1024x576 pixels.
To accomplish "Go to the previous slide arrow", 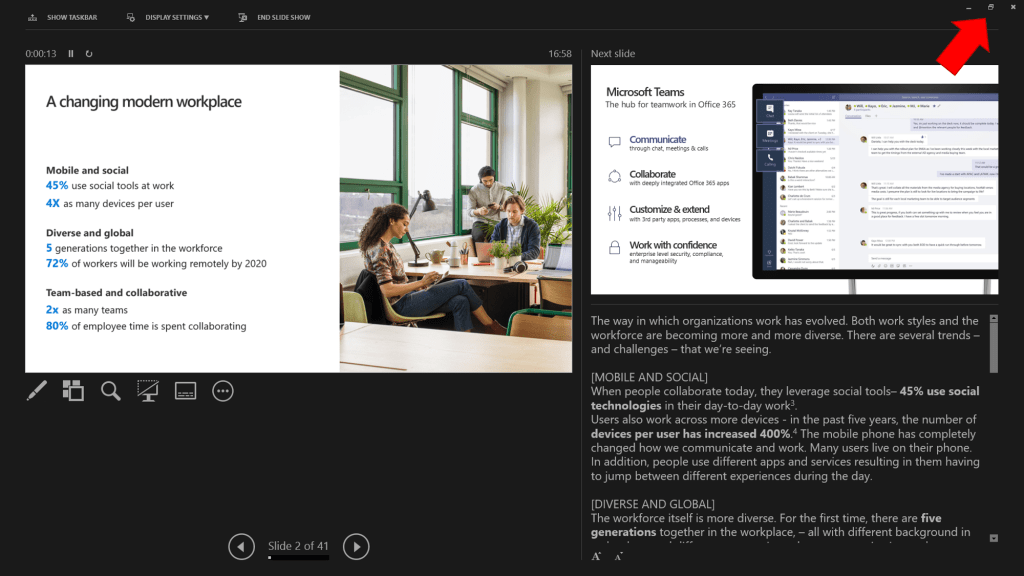I will point(241,546).
